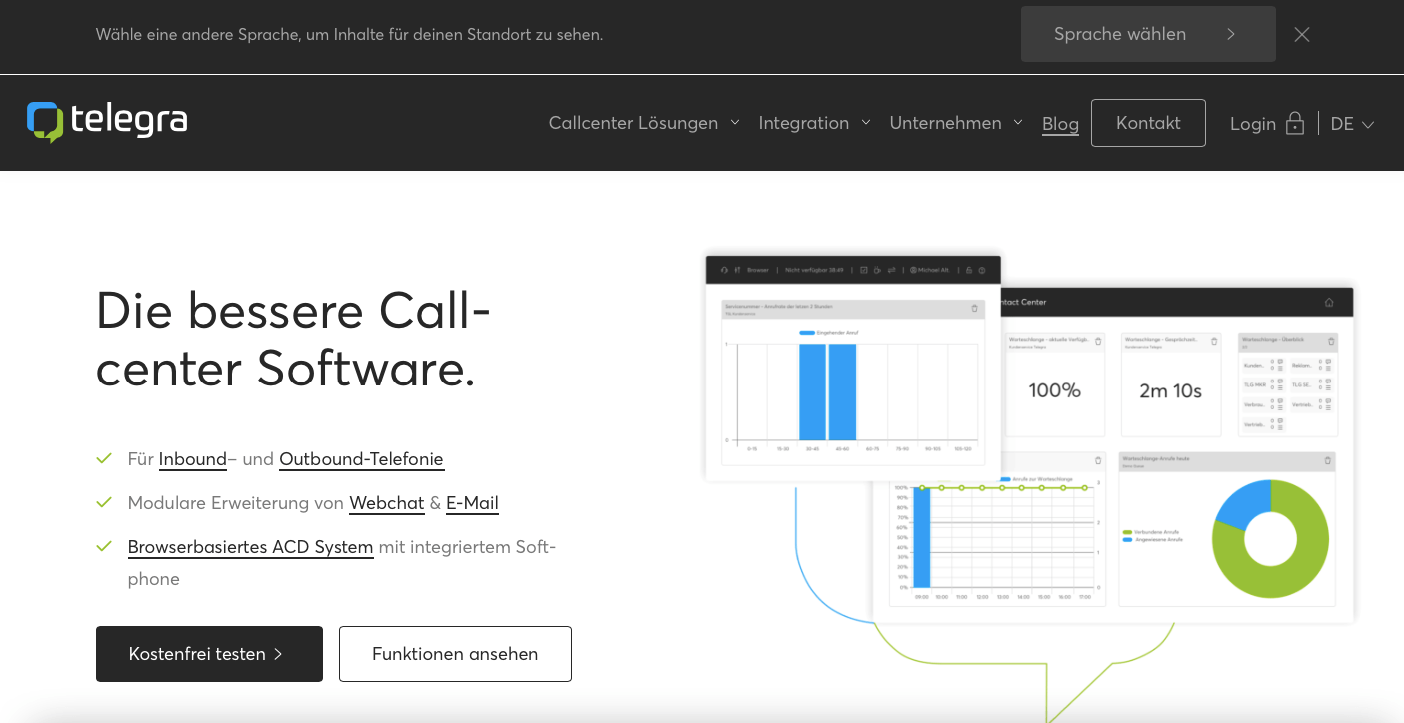Open Browserbasiertes ACD System link

click(251, 547)
